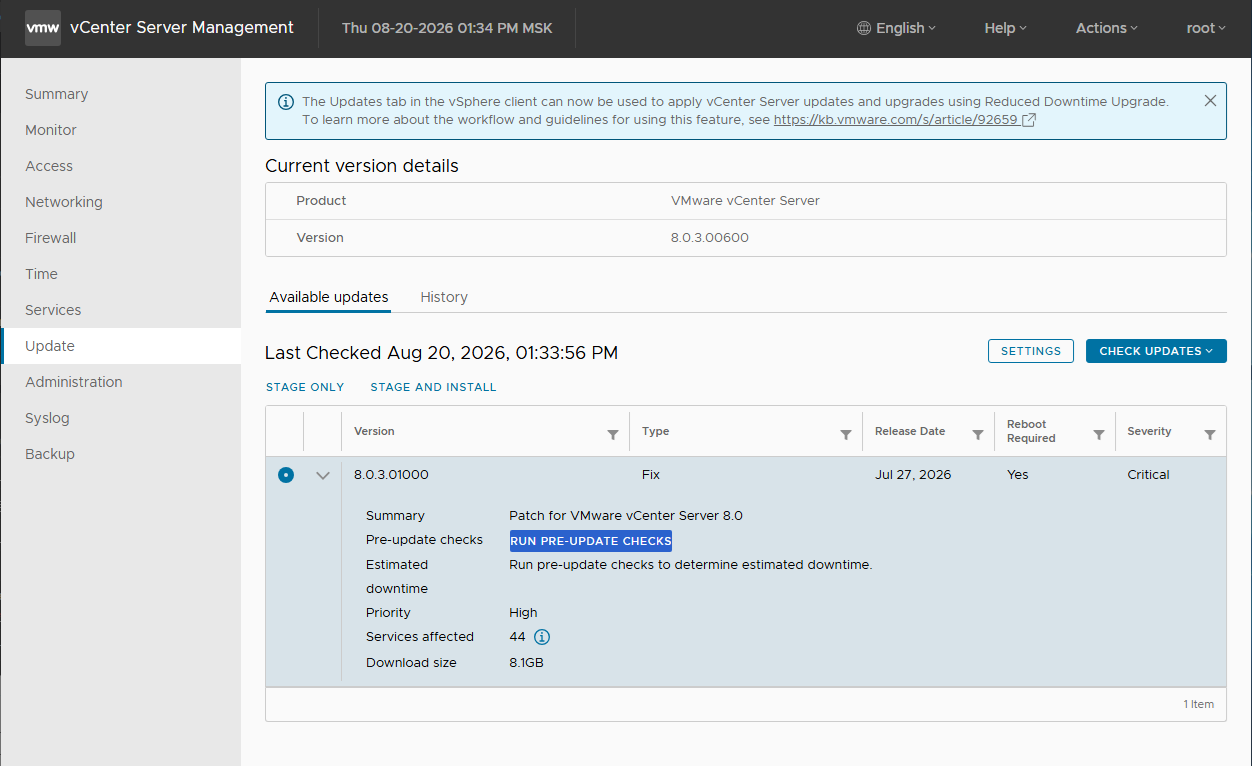Open the CHECK UPDATES dropdown button

click(x=1156, y=351)
